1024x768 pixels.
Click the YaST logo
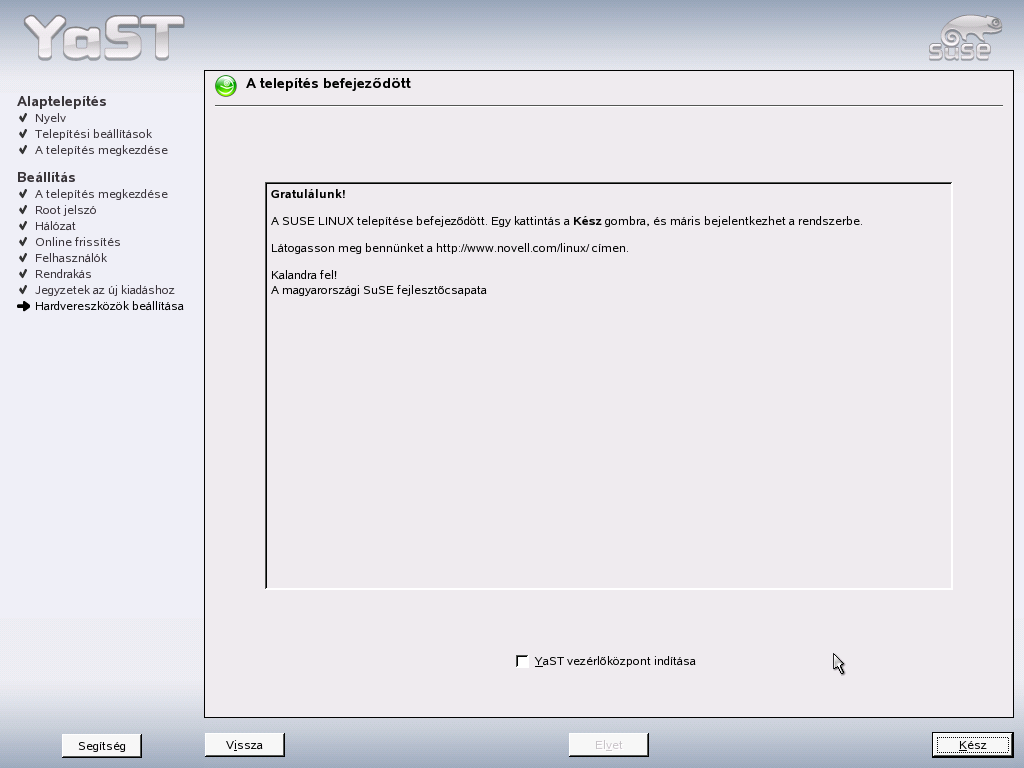[104, 38]
